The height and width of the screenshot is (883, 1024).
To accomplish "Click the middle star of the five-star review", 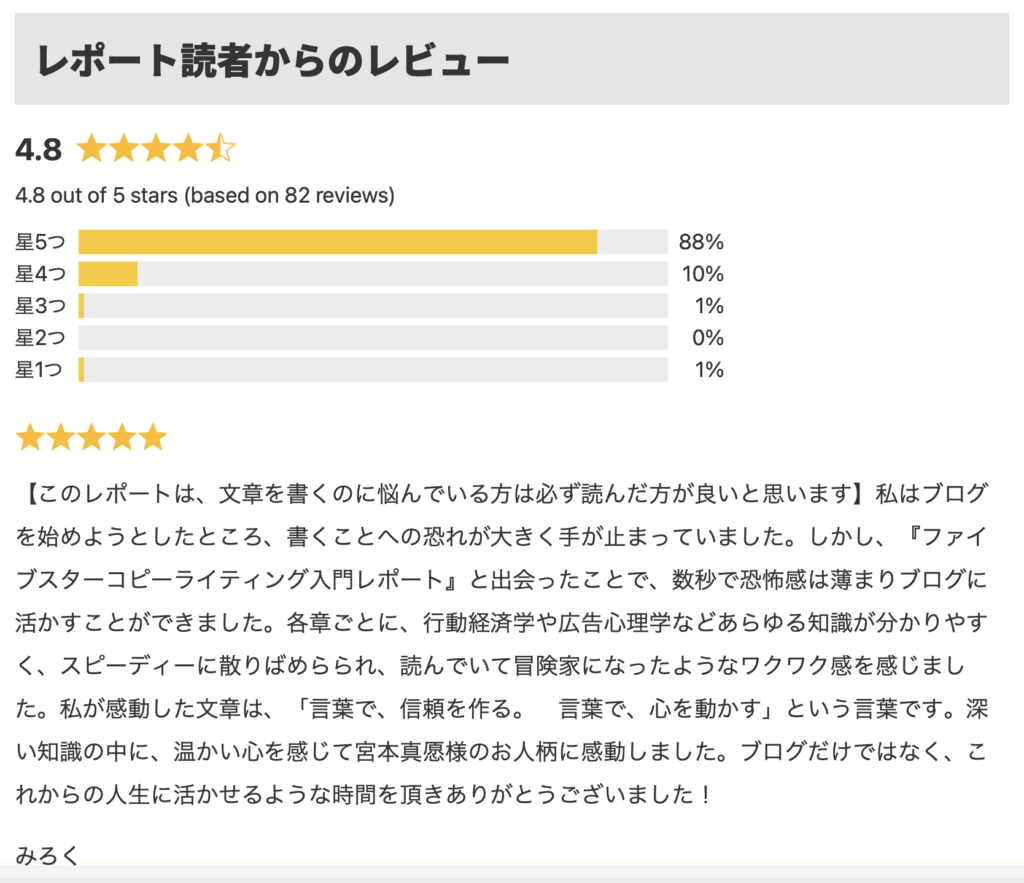I will click(91, 437).
